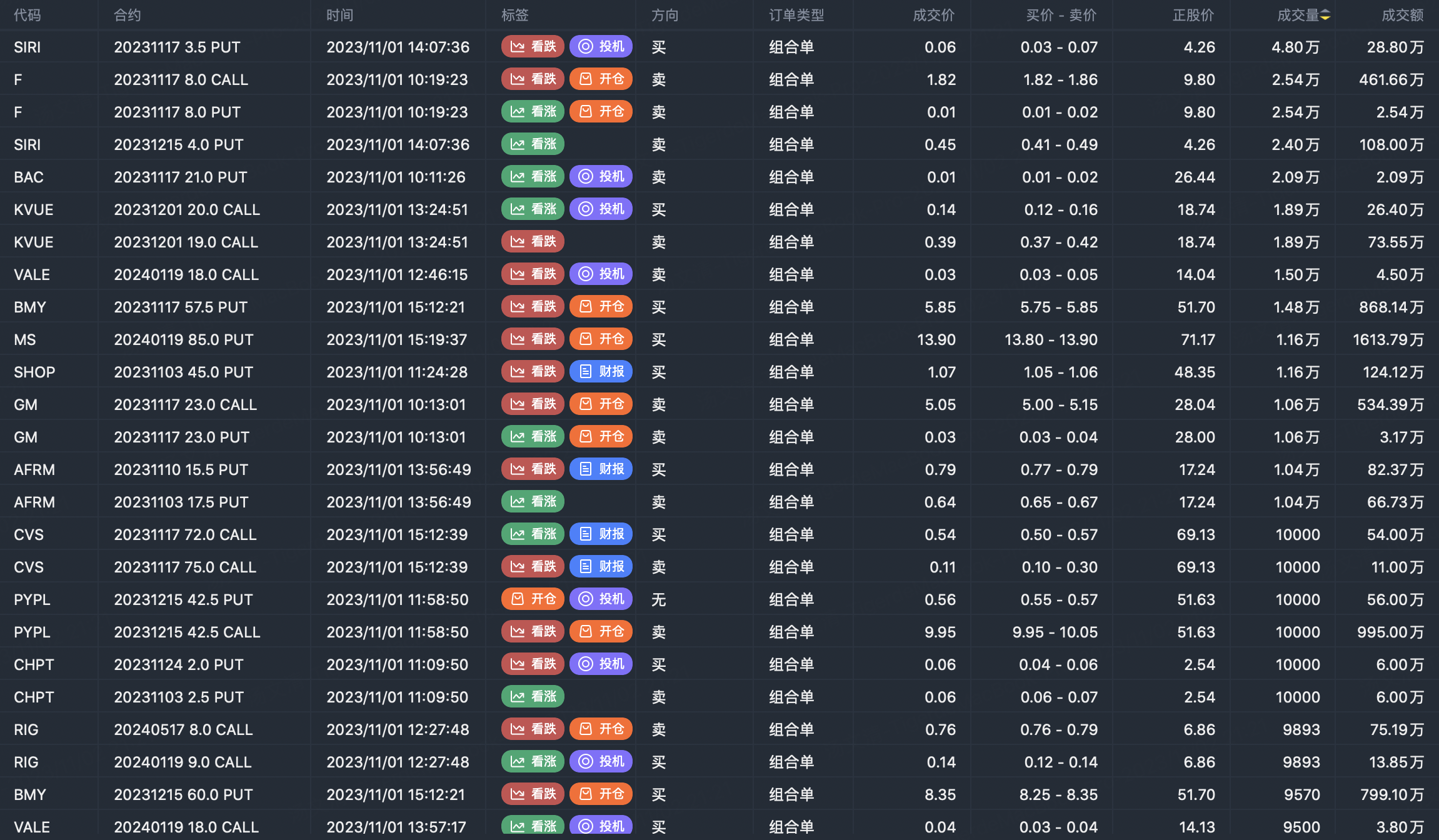Click the 投机 tag on KVUE 20.0 CALL row
The height and width of the screenshot is (840, 1439).
(x=601, y=209)
